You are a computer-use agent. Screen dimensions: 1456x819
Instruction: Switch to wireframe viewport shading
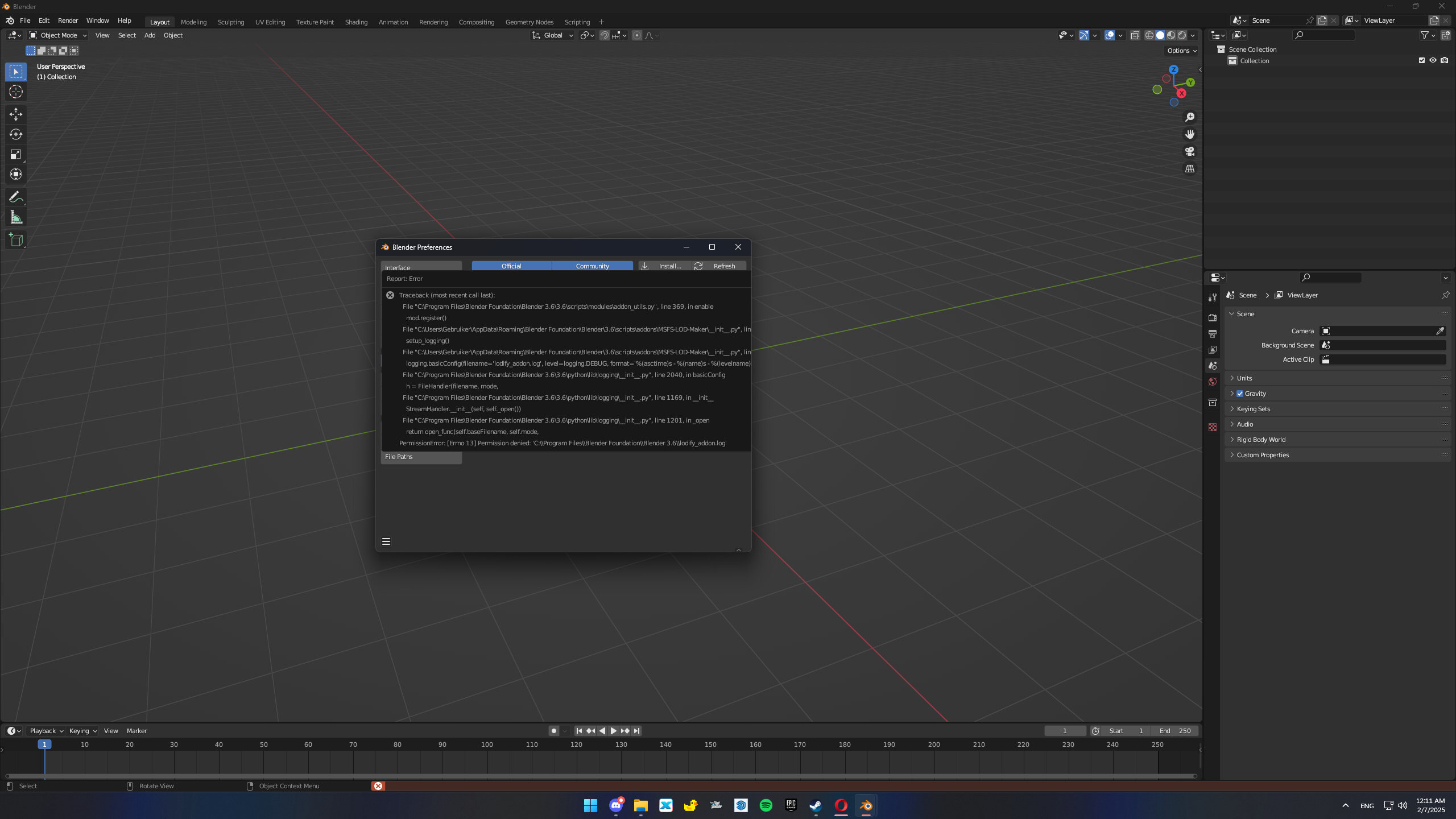point(1149,35)
